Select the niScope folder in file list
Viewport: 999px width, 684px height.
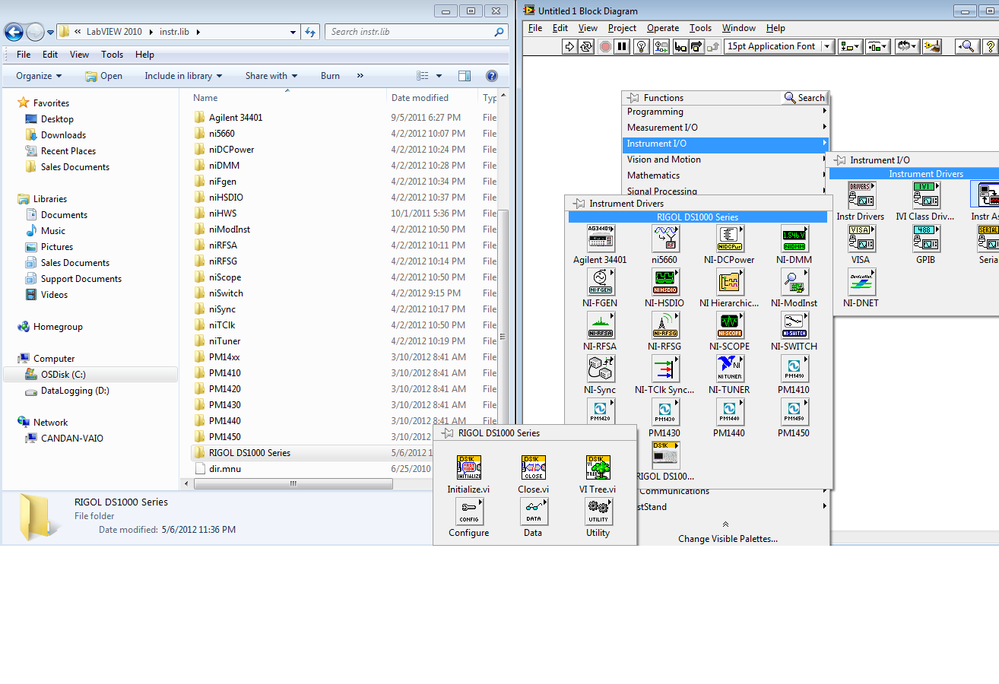pos(225,277)
